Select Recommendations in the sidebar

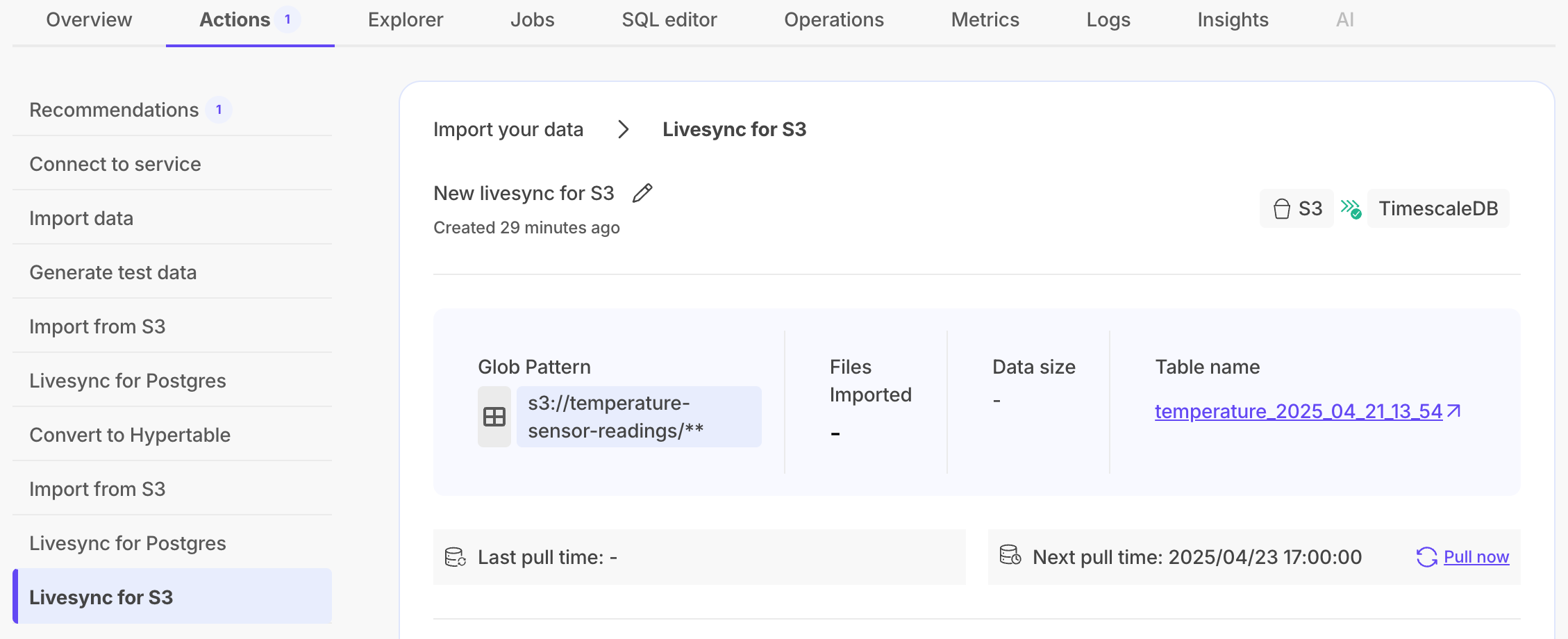click(x=114, y=110)
